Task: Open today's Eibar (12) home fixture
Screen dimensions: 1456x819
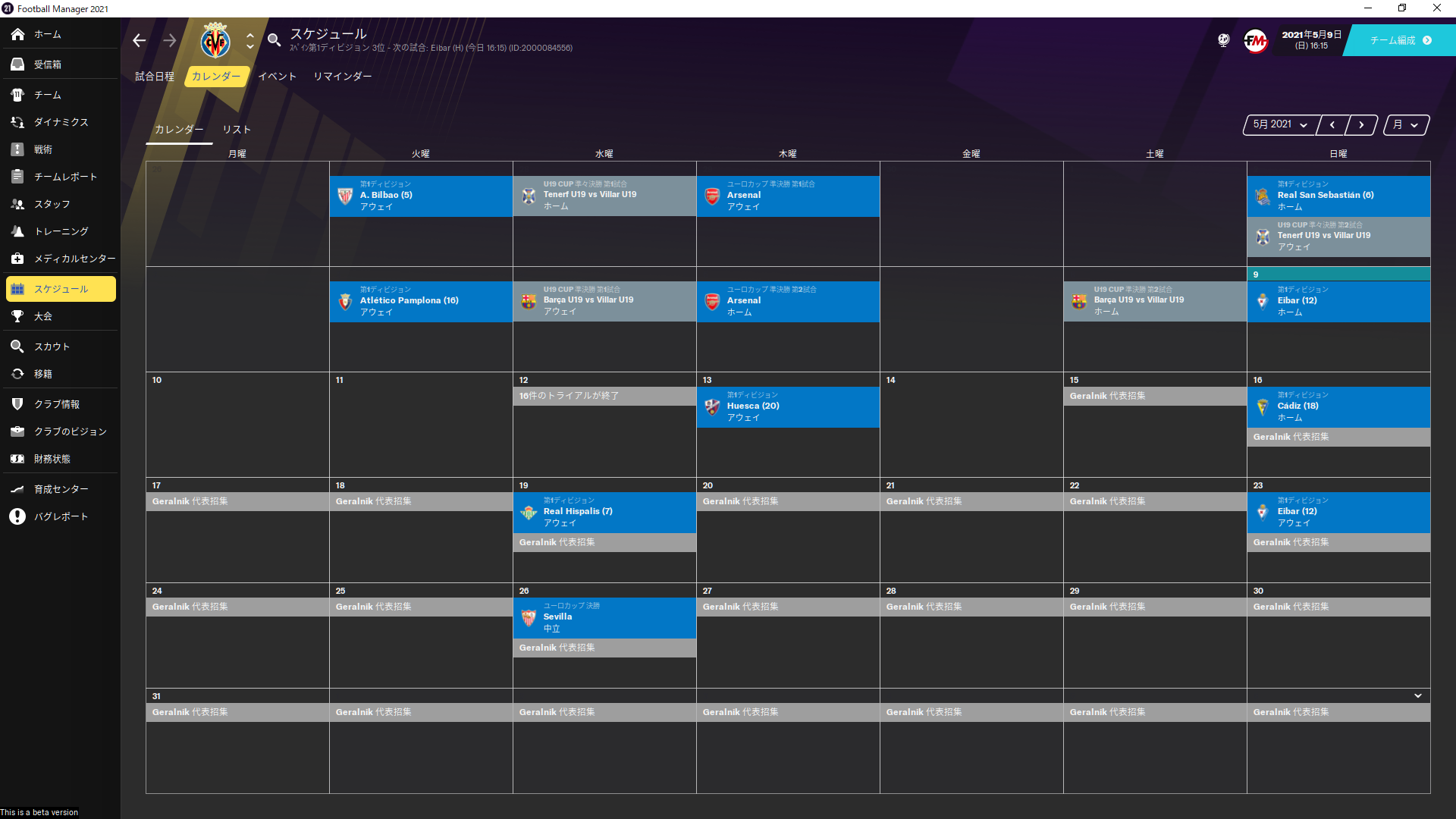Action: (x=1338, y=302)
